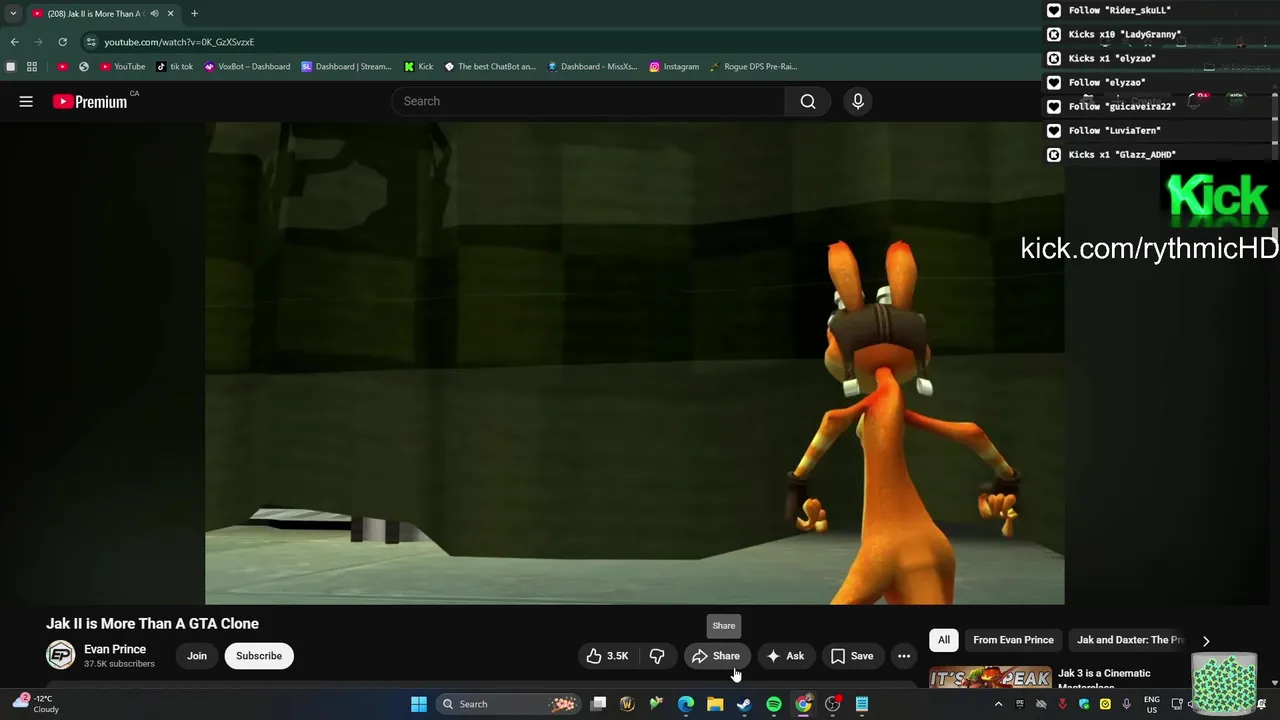Open The best ChatBot bookmark
This screenshot has height=720, width=1280.
click(490, 67)
